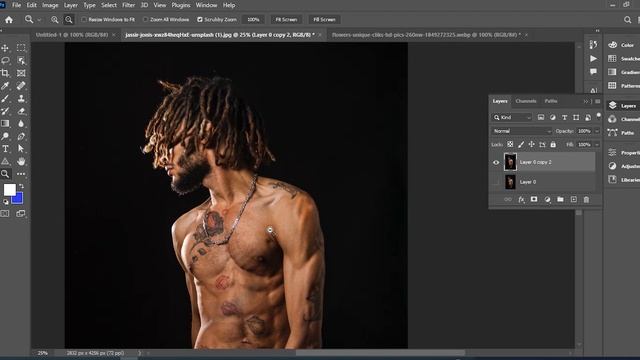This screenshot has width=640, height=360.
Task: Create a new group folder
Action: [x=560, y=200]
